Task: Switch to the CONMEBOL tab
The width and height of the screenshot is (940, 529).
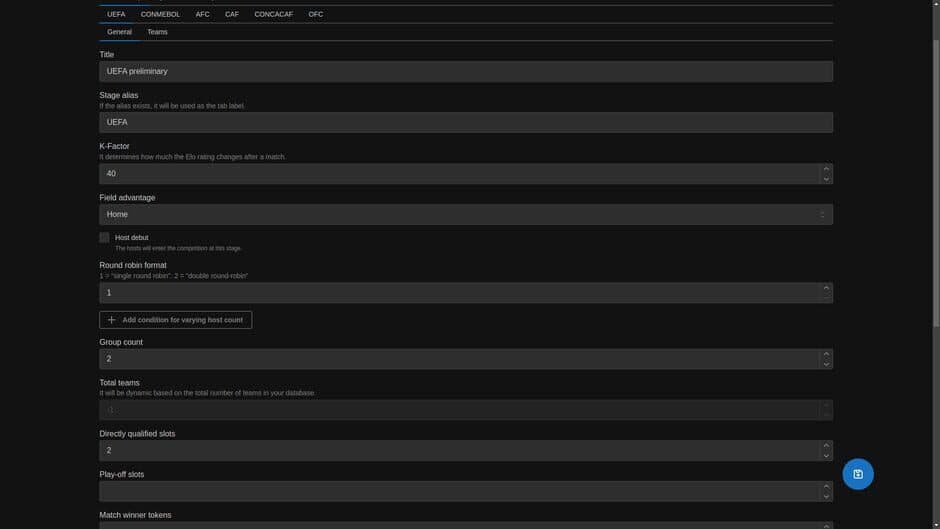Action: coord(160,14)
